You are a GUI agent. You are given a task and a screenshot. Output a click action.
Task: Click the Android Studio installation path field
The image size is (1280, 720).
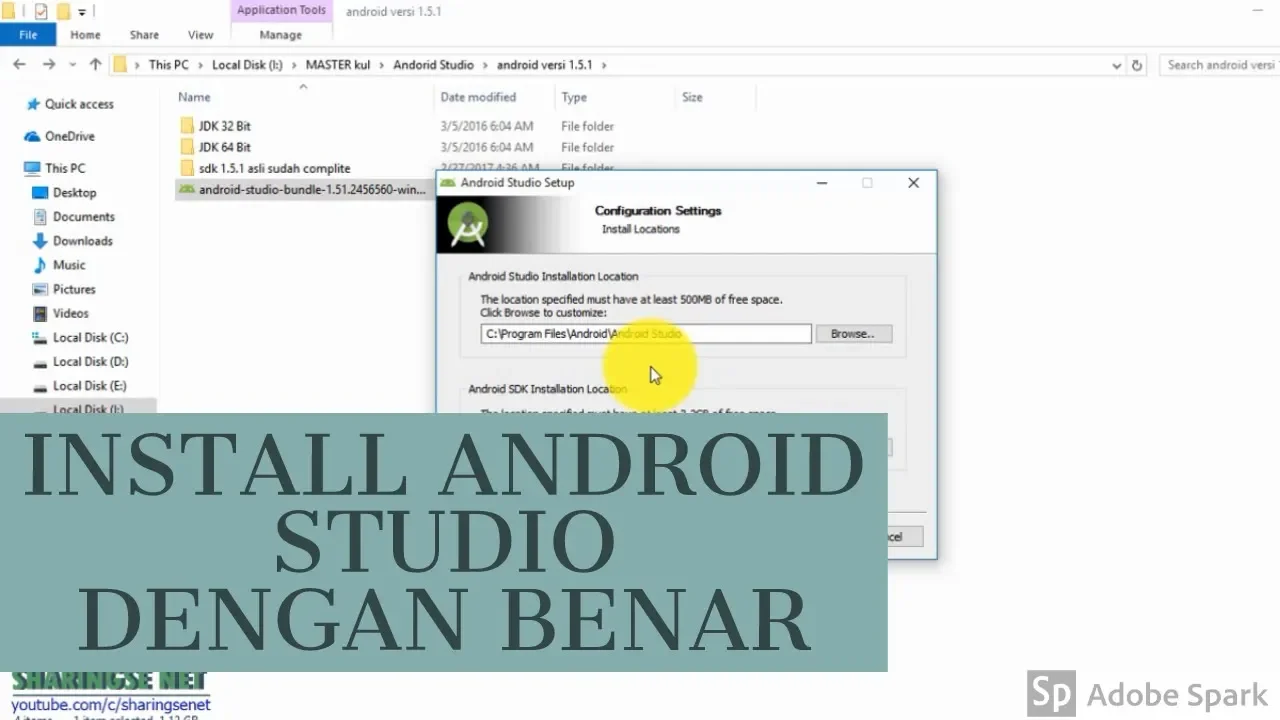point(646,334)
